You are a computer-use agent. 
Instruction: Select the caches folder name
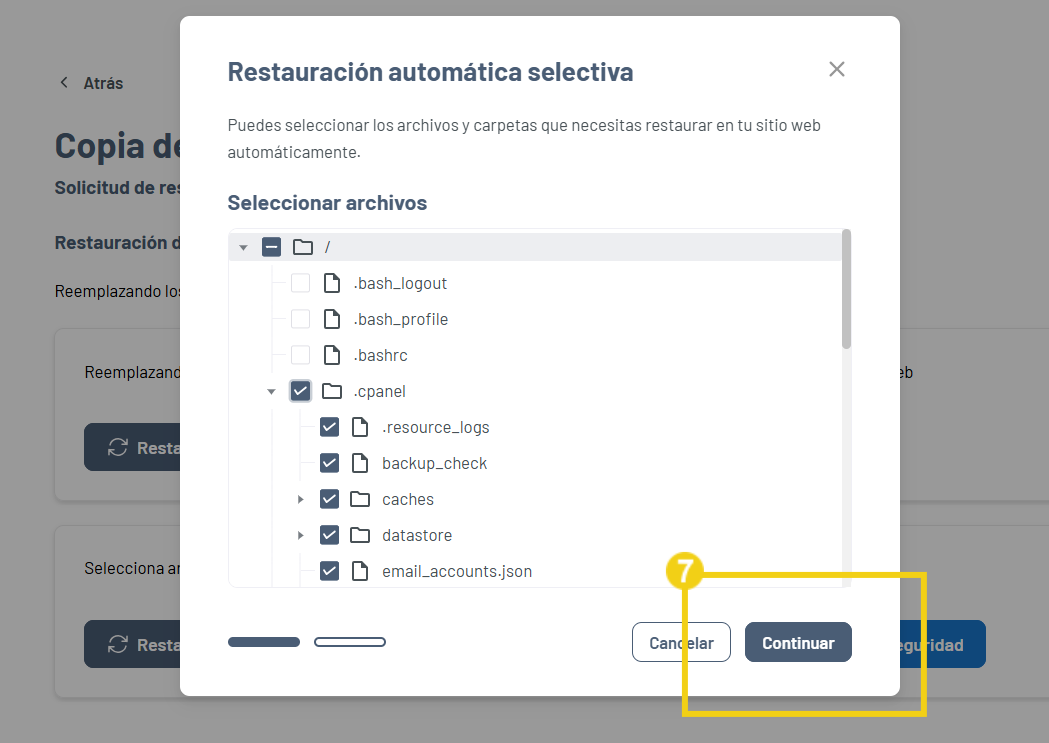[408, 500]
